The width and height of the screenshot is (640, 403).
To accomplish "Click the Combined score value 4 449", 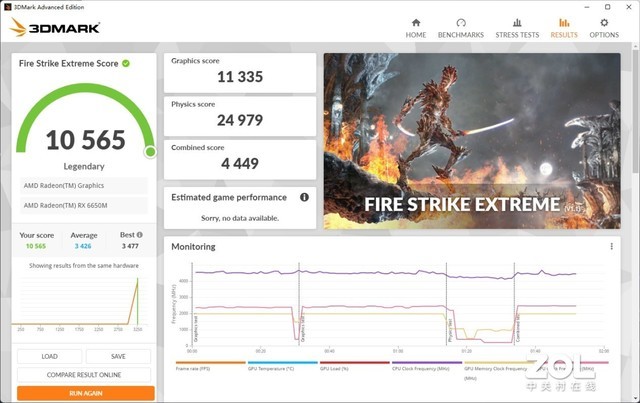I will pos(240,164).
